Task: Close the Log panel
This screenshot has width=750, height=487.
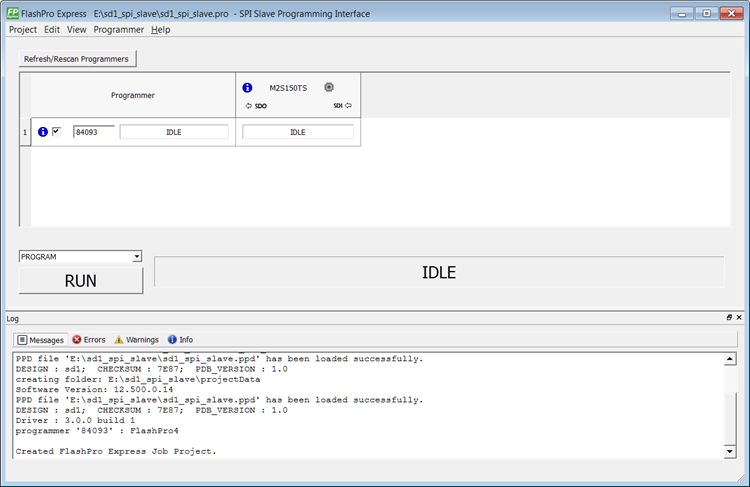Action: pyautogui.click(x=739, y=317)
